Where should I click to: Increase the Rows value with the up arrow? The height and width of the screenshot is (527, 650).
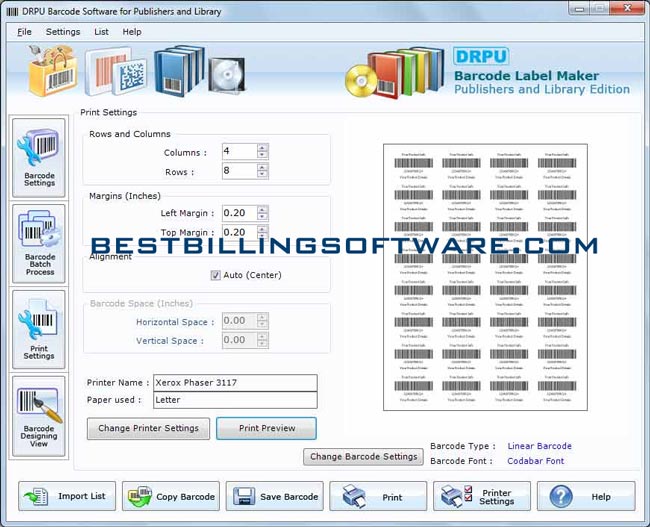point(262,167)
